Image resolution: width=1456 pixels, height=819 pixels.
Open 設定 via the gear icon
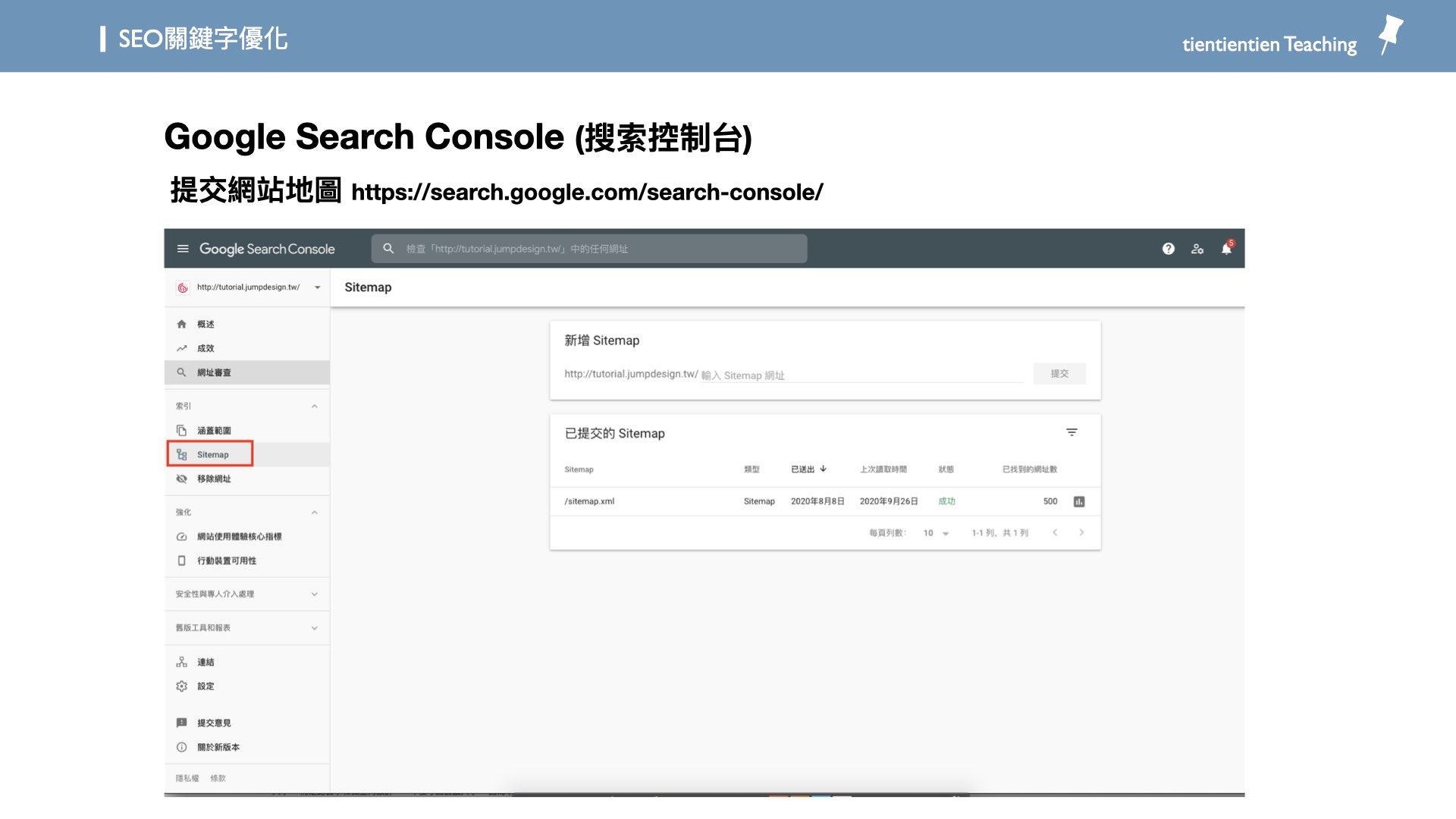(x=205, y=686)
